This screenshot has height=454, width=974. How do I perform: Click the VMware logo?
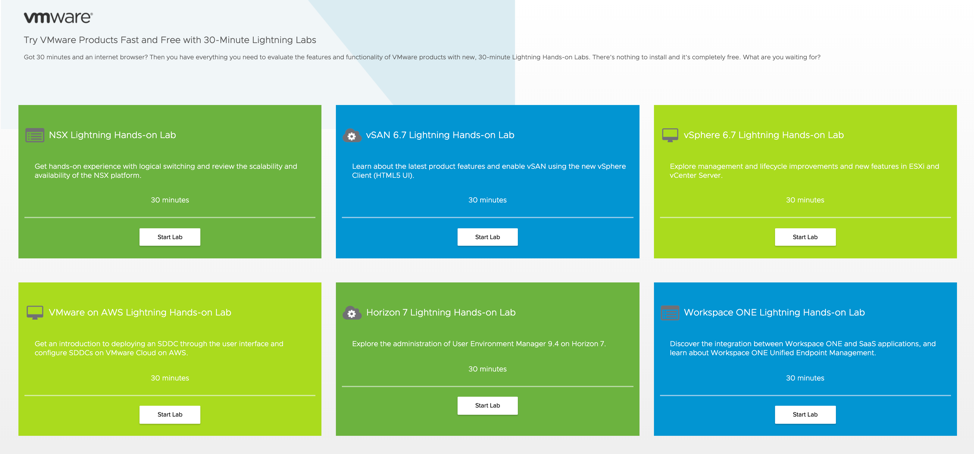tap(58, 17)
